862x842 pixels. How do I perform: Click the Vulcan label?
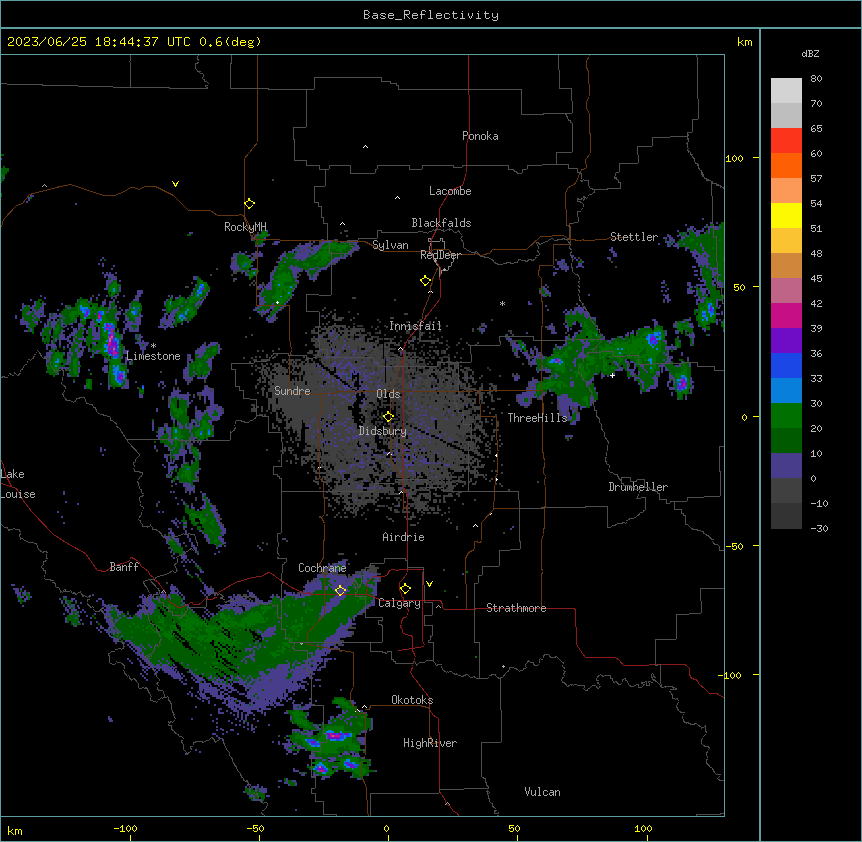click(x=543, y=792)
